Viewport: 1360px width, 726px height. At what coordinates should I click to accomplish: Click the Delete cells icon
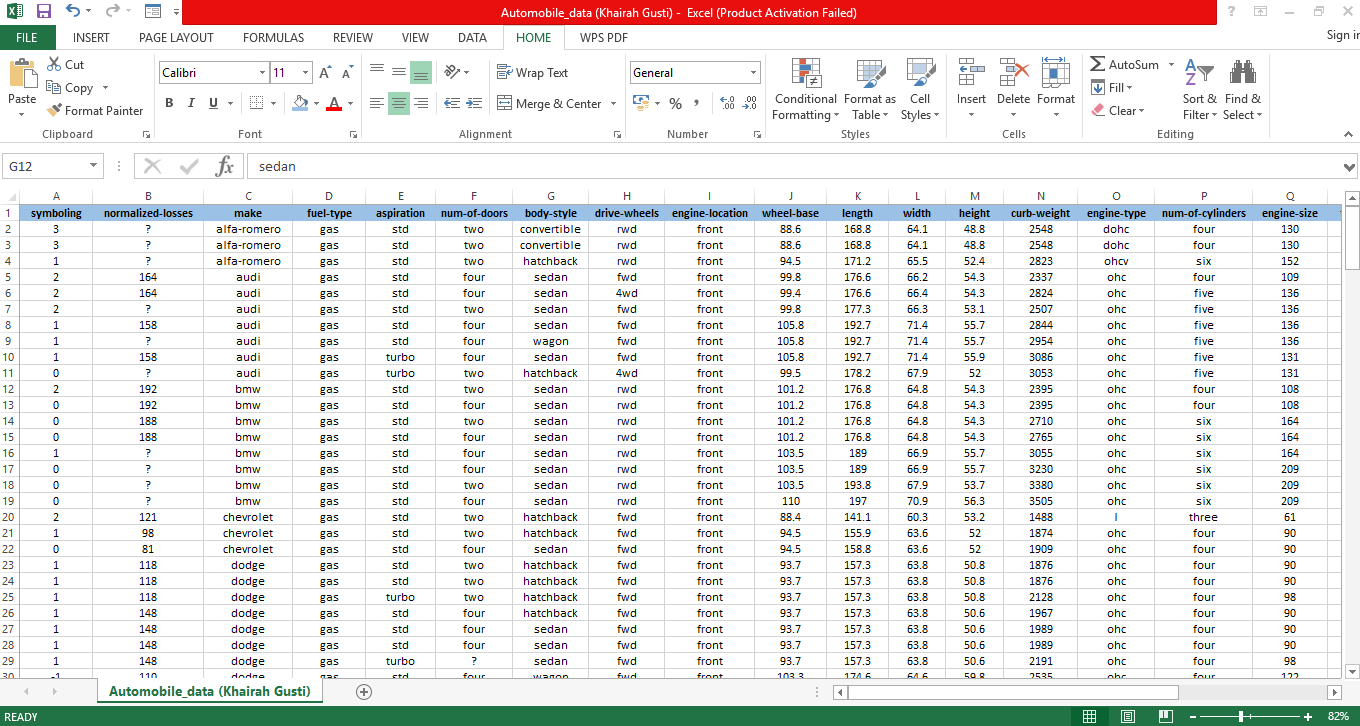[1013, 74]
